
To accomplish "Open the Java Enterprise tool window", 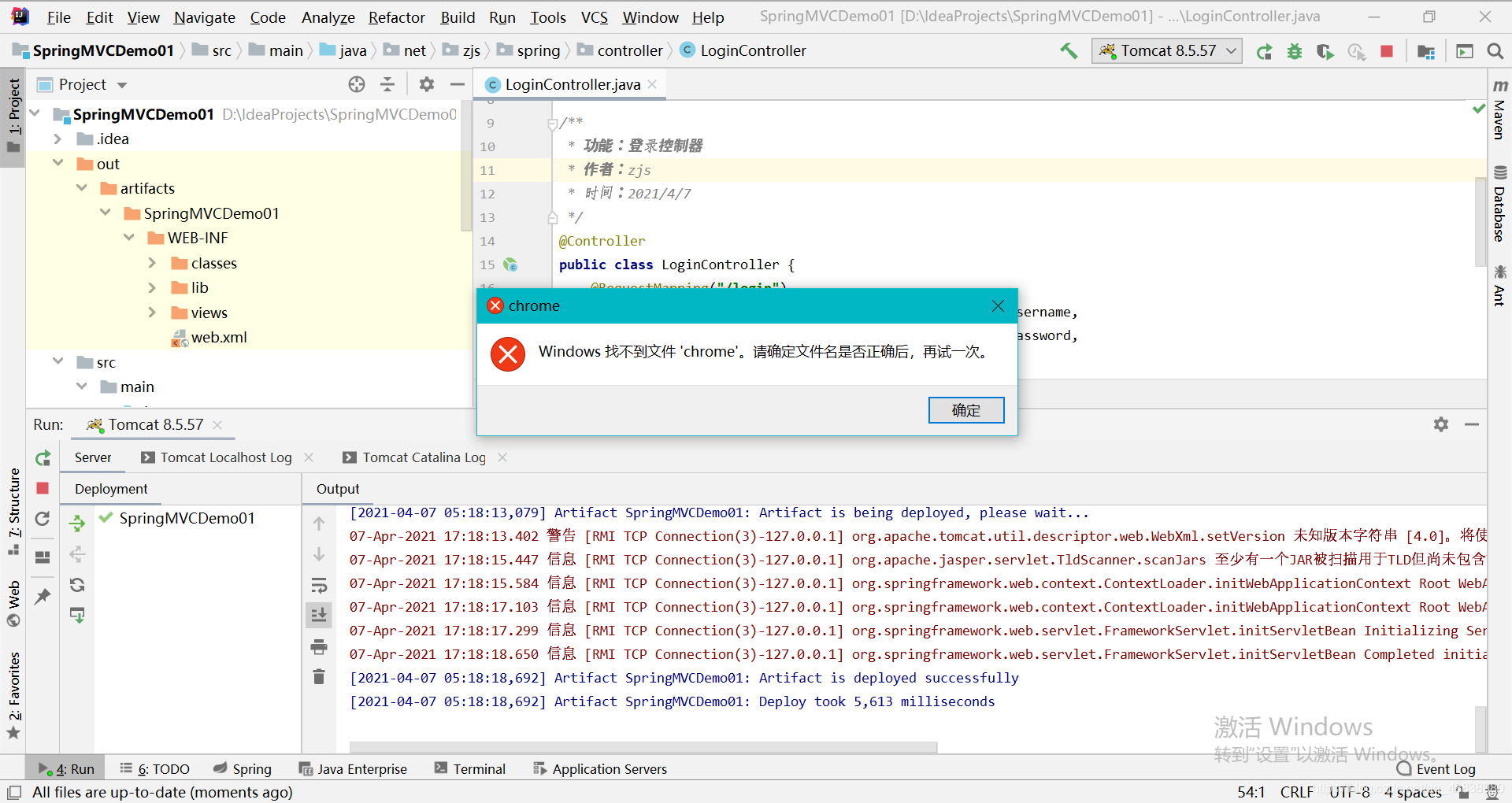I will click(354, 769).
